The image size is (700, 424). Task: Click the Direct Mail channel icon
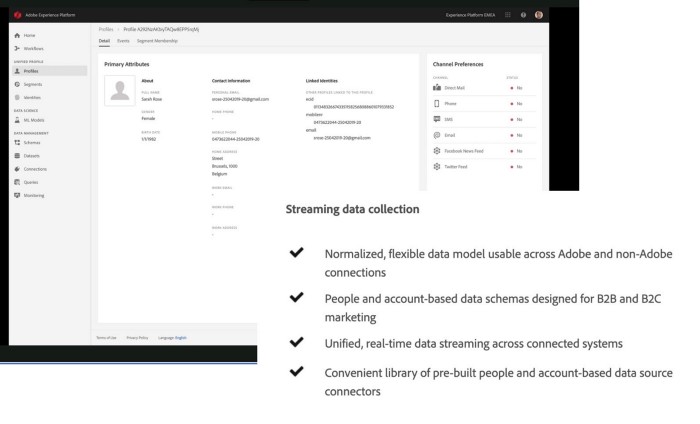[x=437, y=87]
